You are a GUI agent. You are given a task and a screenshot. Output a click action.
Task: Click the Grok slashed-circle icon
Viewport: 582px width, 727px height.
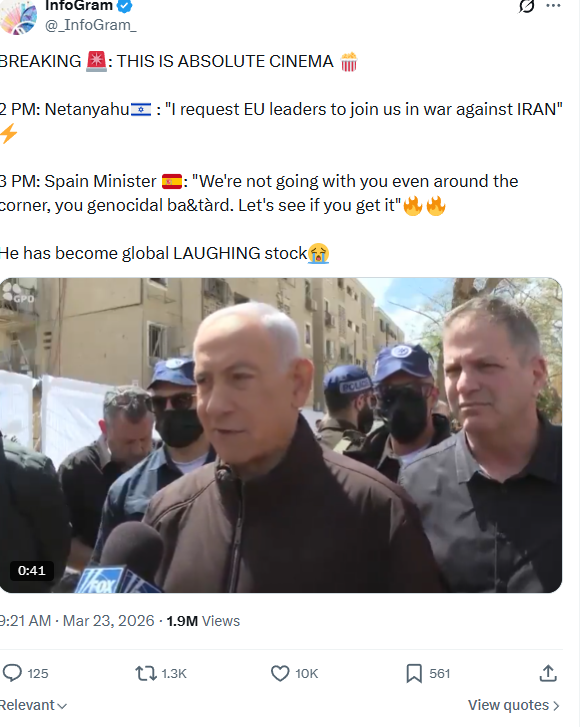[526, 6]
